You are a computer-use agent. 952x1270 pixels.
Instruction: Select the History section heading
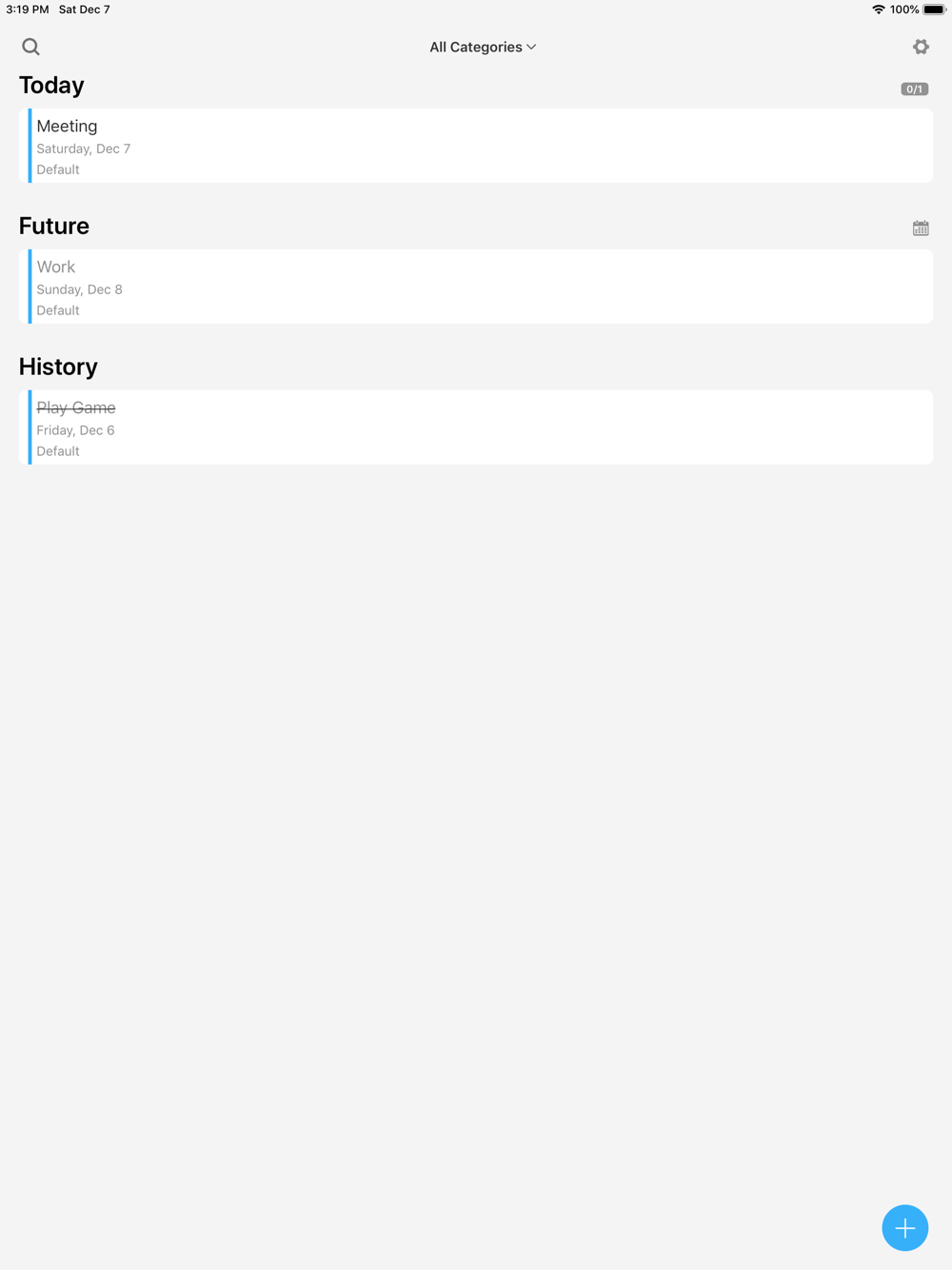tap(58, 367)
